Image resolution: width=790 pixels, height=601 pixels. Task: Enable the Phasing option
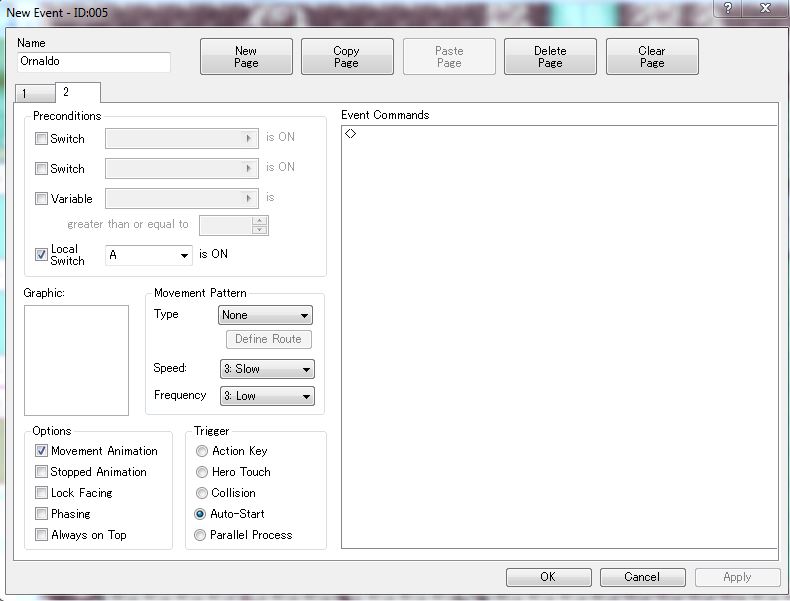(x=42, y=514)
